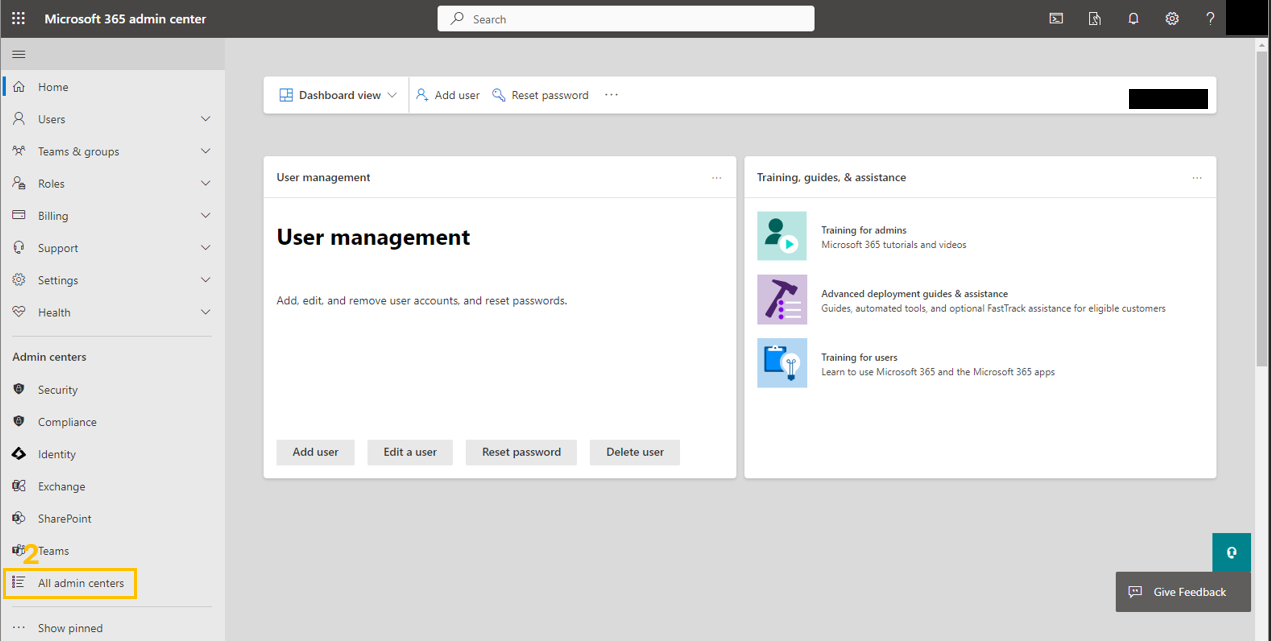Open the top bar settings gear
Screen dimensions: 1271x641
pyautogui.click(x=1172, y=18)
